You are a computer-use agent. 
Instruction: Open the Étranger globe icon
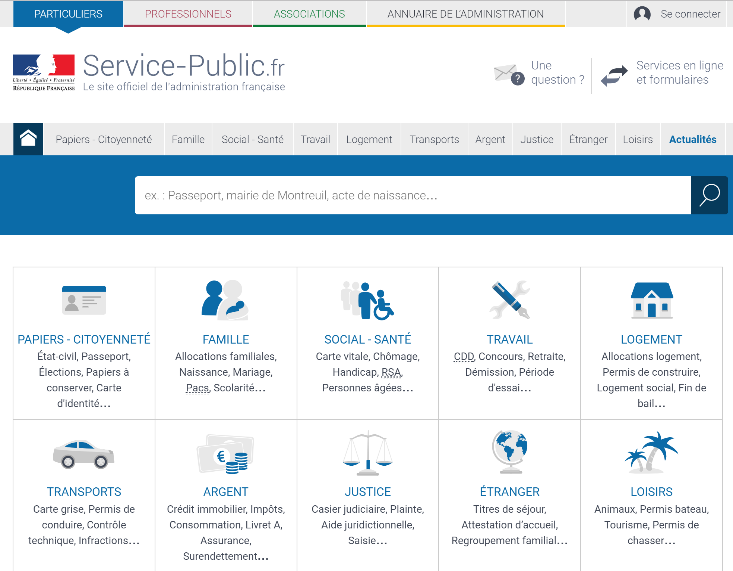pos(509,453)
